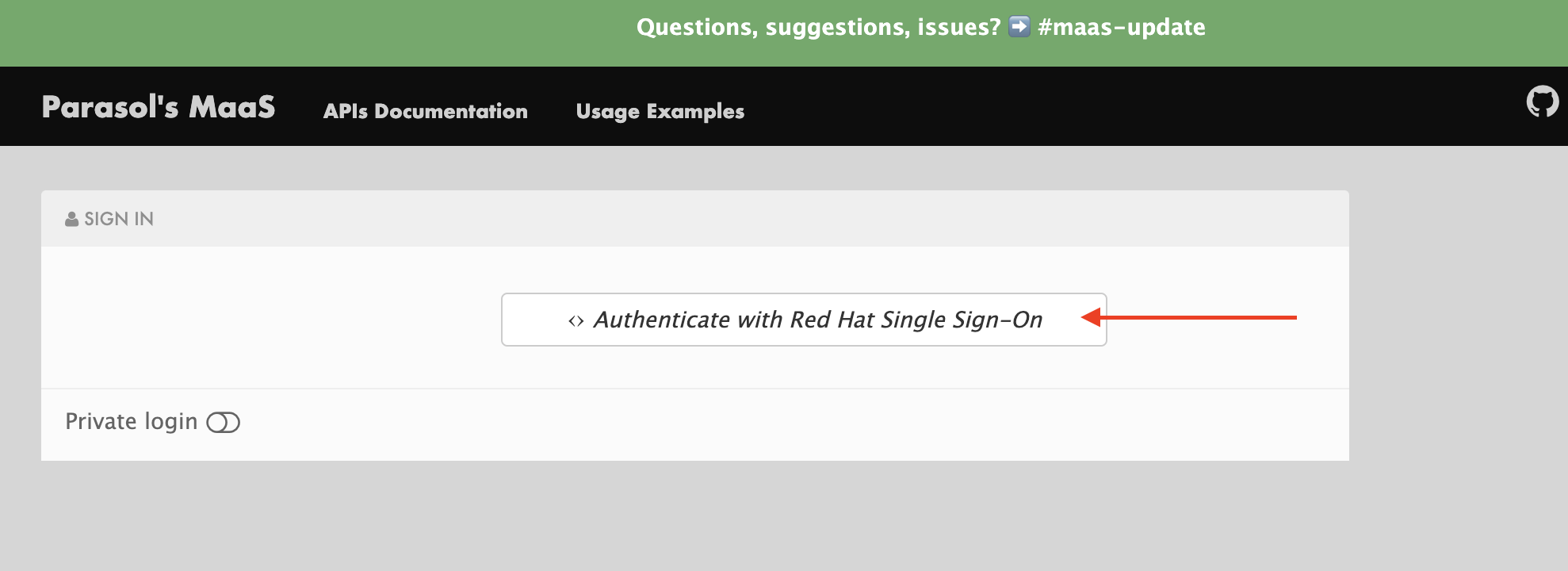The height and width of the screenshot is (571, 1568).
Task: Open the APIs Documentation menu item
Action: pyautogui.click(x=425, y=111)
